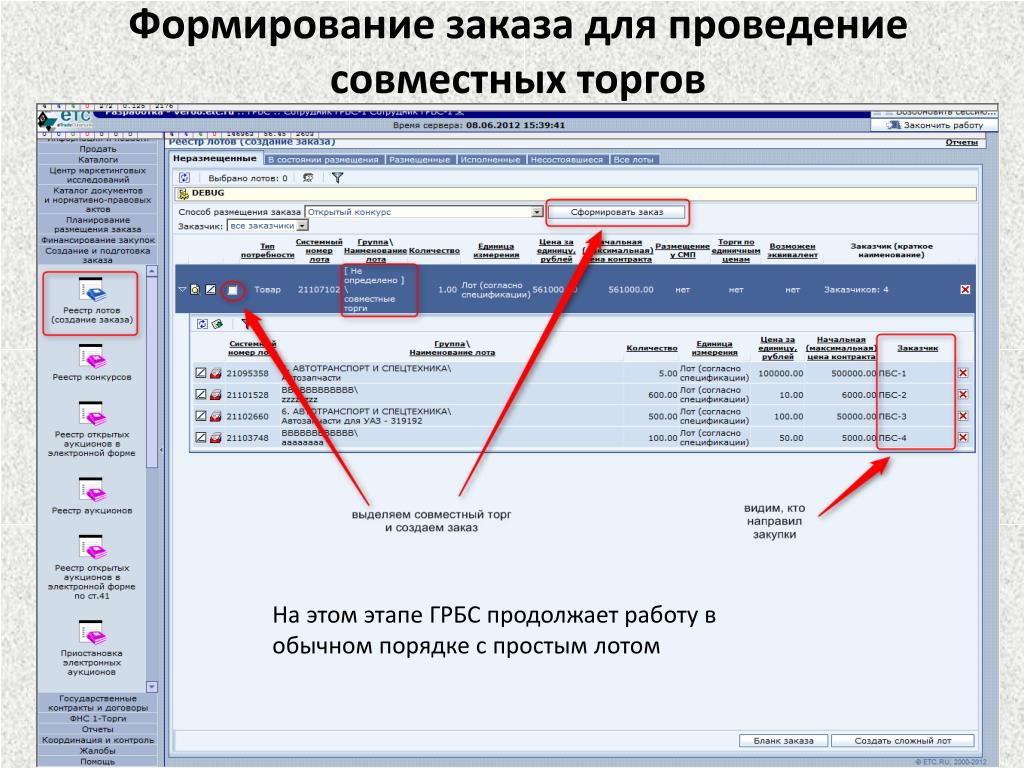Screen dimensions: 1024x768
Task: Switch to Все лоты tab
Action: [x=633, y=159]
